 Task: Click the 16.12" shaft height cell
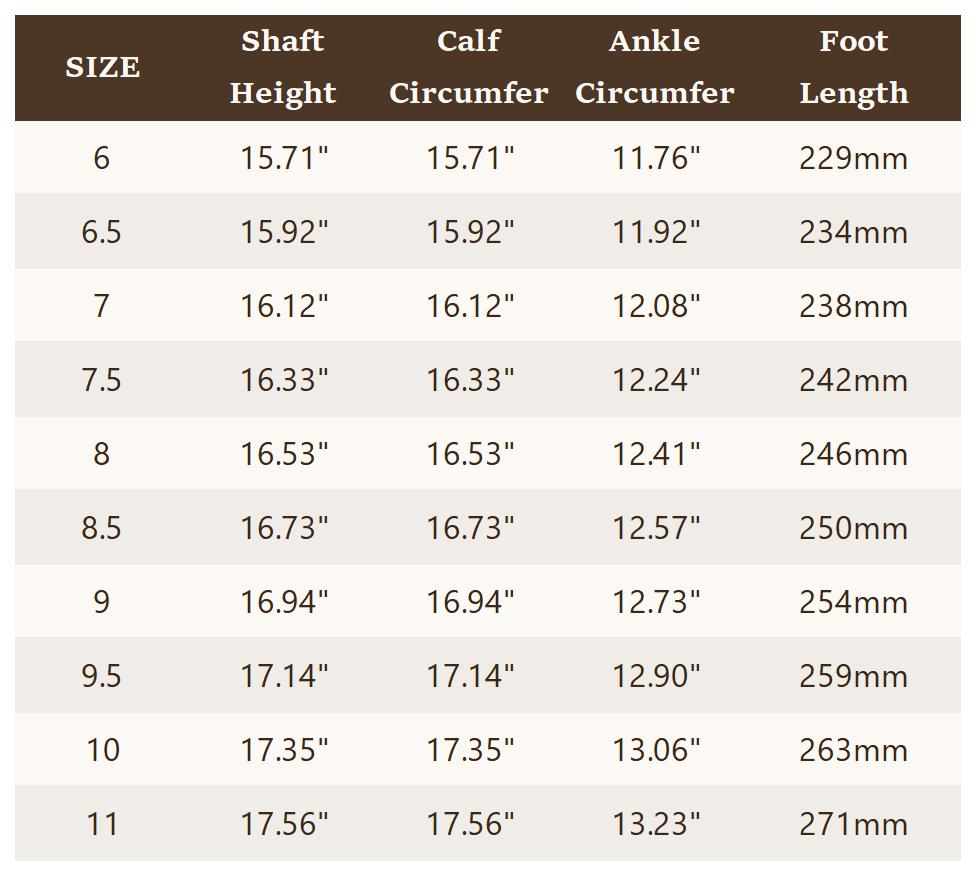tap(284, 306)
